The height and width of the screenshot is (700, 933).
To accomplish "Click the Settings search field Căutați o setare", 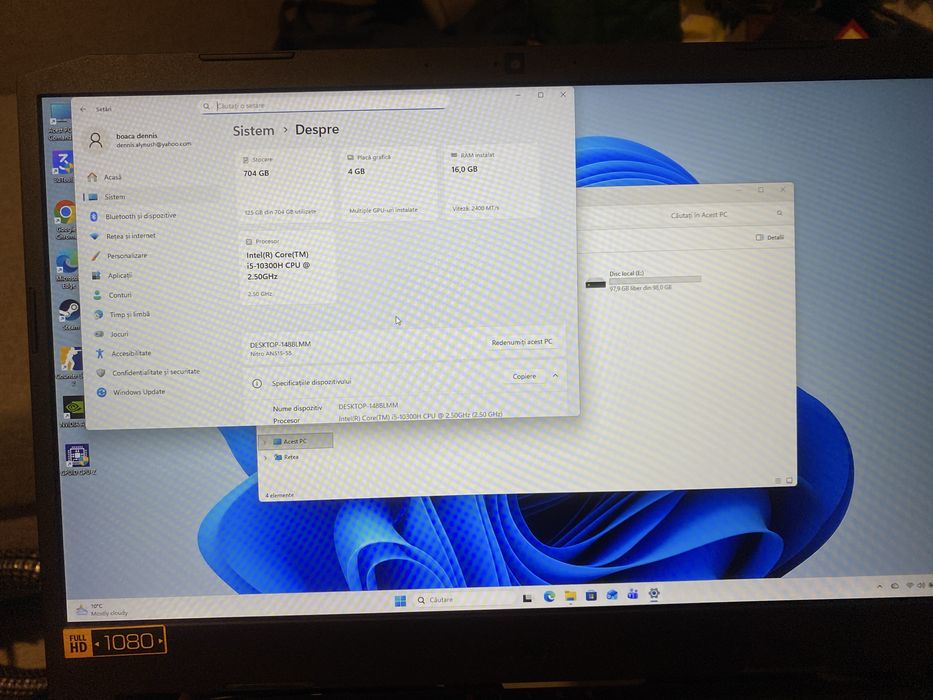I will click(324, 106).
